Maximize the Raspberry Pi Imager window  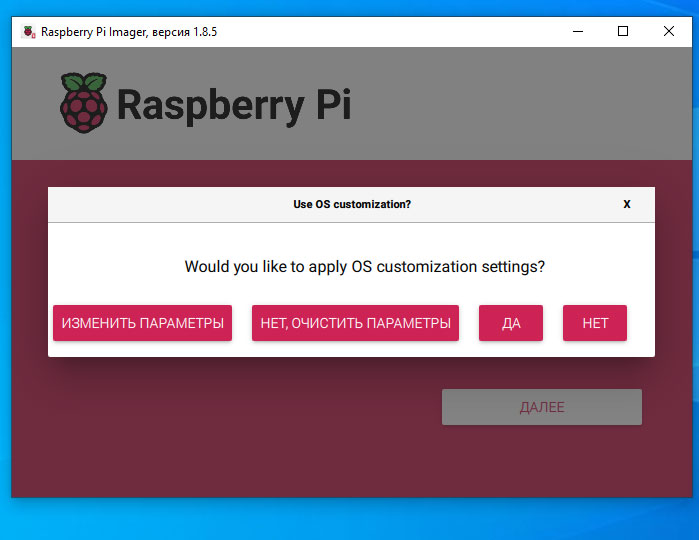(x=623, y=31)
